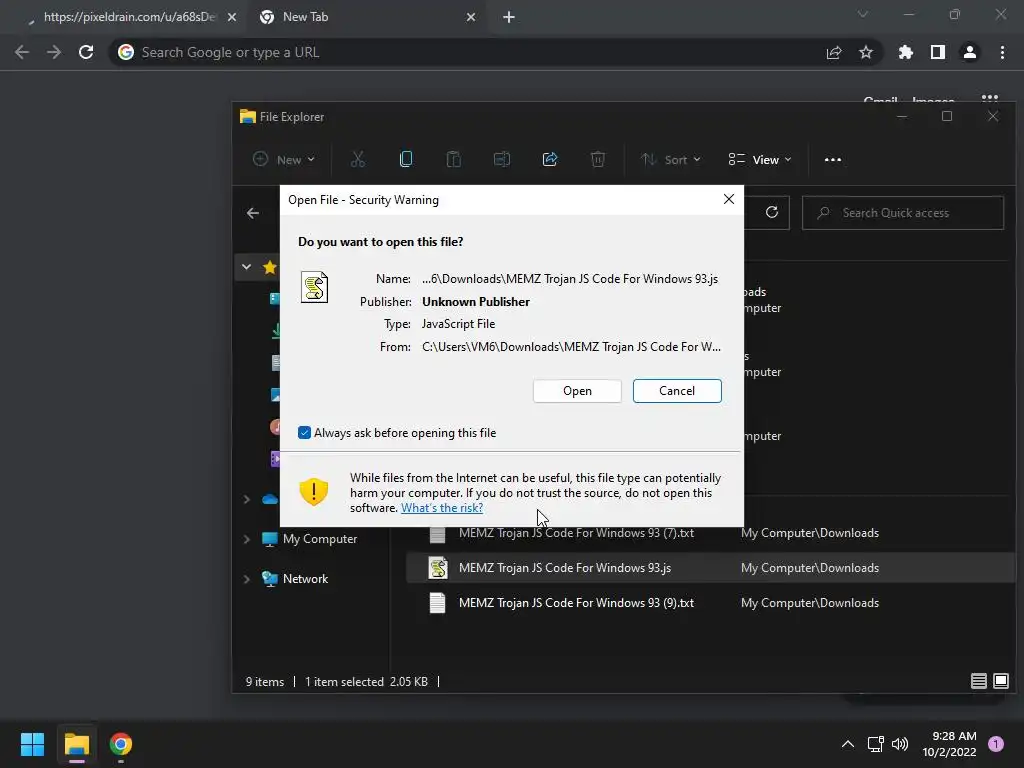Select My Computer in navigation pane
This screenshot has width=1024, height=768.
click(319, 539)
